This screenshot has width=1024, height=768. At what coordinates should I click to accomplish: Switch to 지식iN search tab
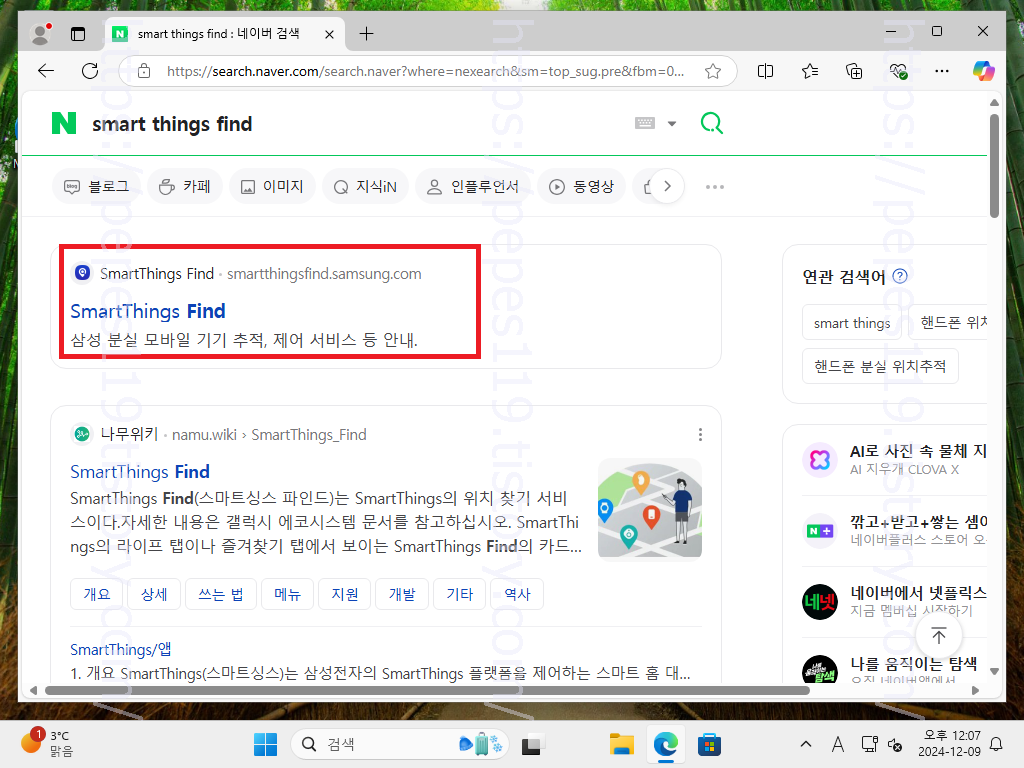(x=365, y=187)
